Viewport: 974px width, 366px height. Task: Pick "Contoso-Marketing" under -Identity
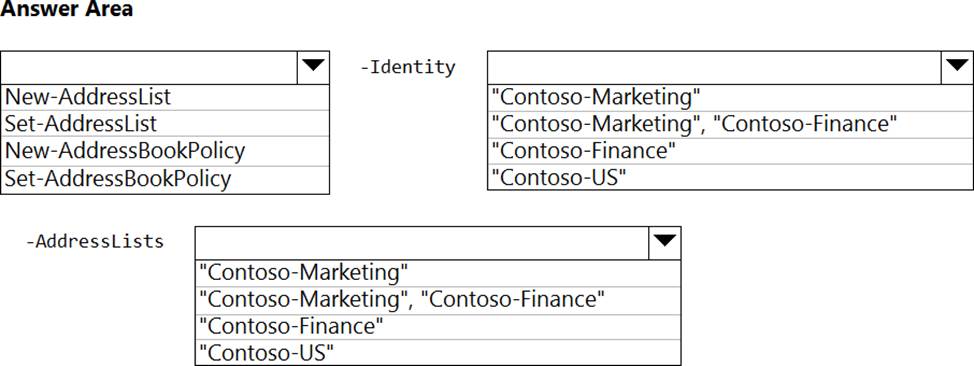tap(730, 98)
